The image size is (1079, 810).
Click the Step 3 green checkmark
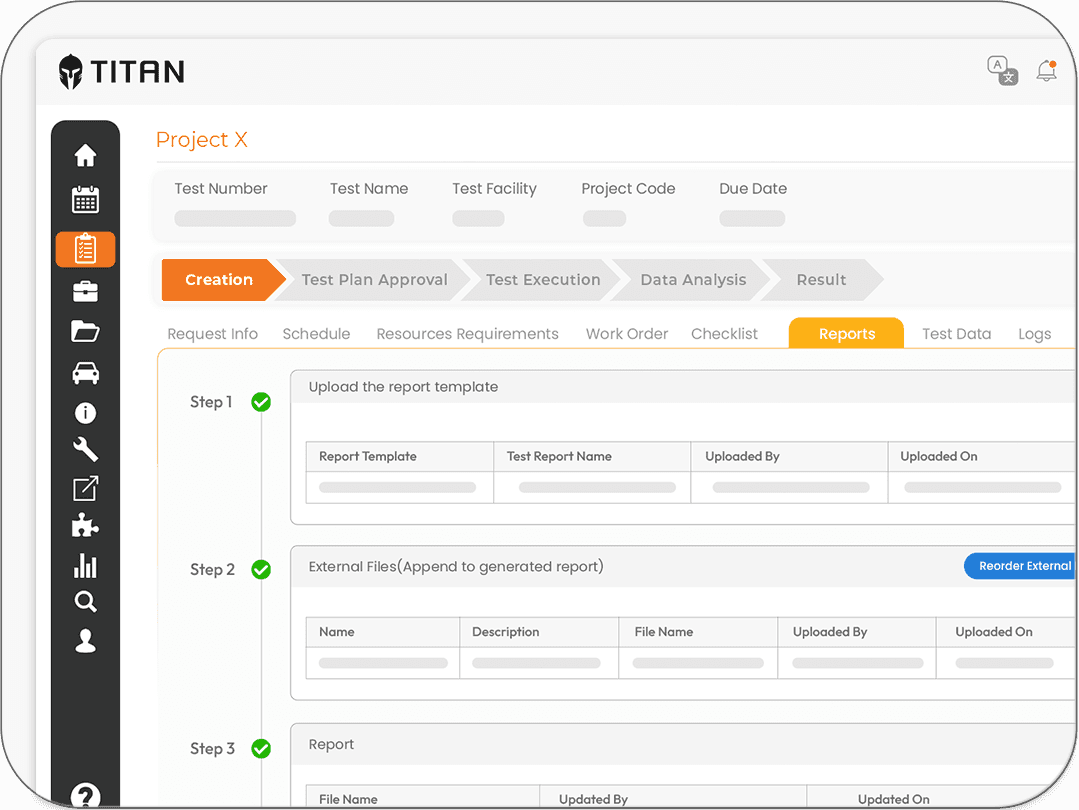pos(261,749)
